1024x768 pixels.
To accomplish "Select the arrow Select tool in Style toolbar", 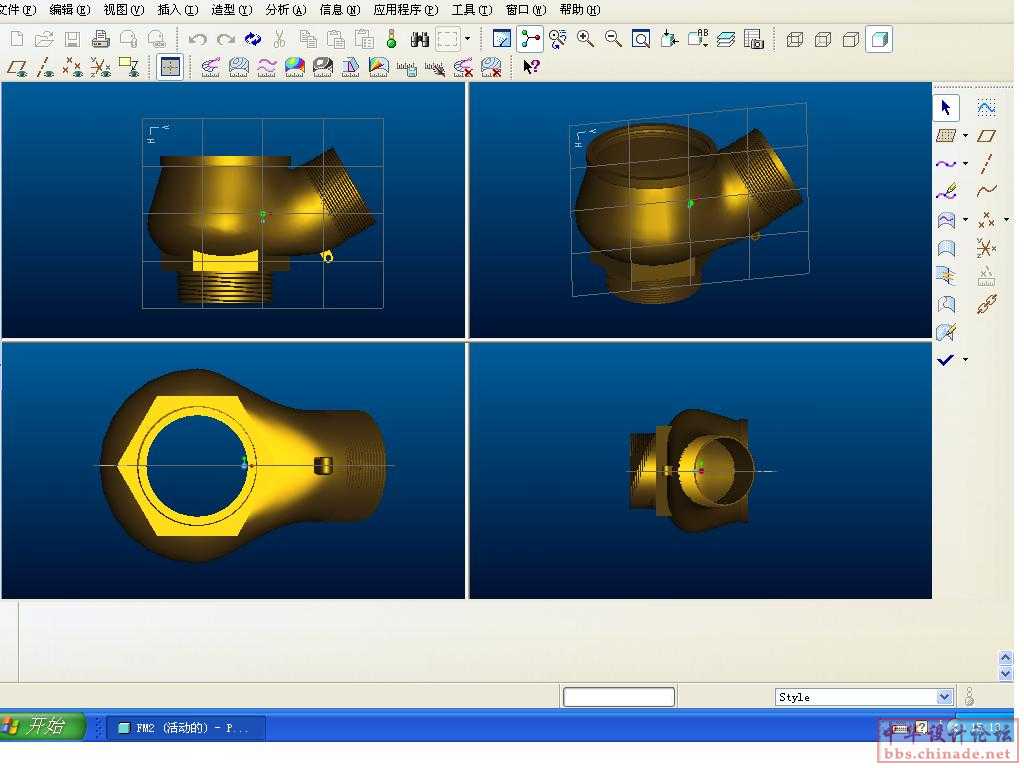I will coord(946,107).
